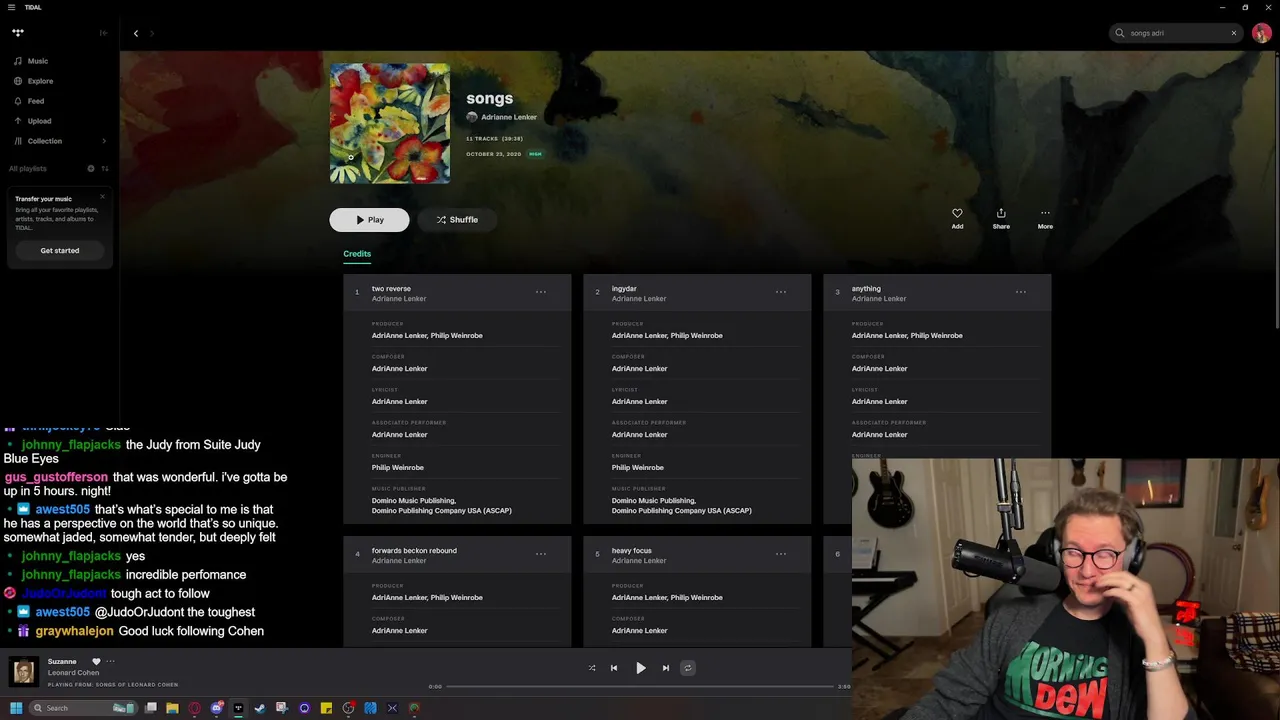The image size is (1280, 720).
Task: Click track title two reverse
Action: pyautogui.click(x=391, y=289)
